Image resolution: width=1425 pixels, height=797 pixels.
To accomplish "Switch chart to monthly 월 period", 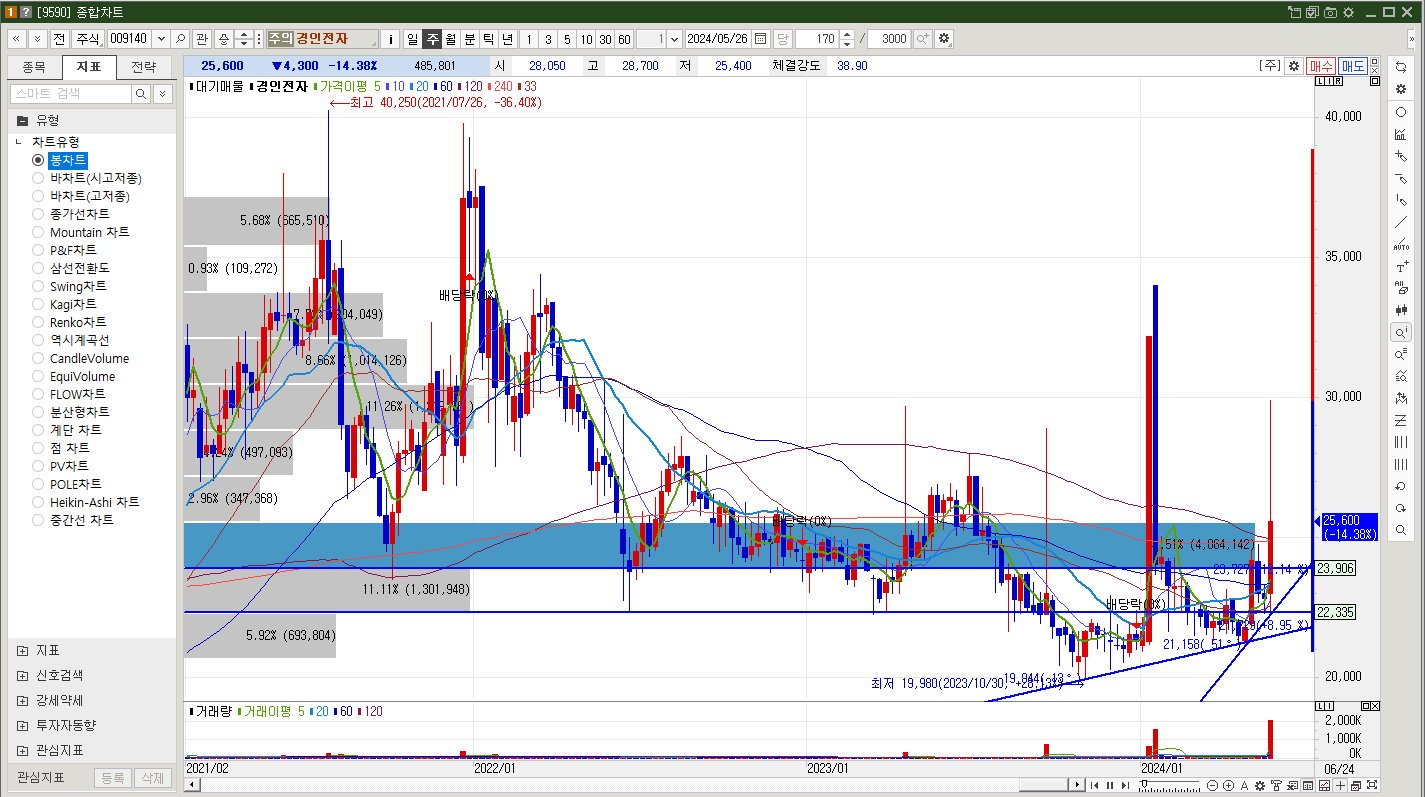I will (450, 39).
